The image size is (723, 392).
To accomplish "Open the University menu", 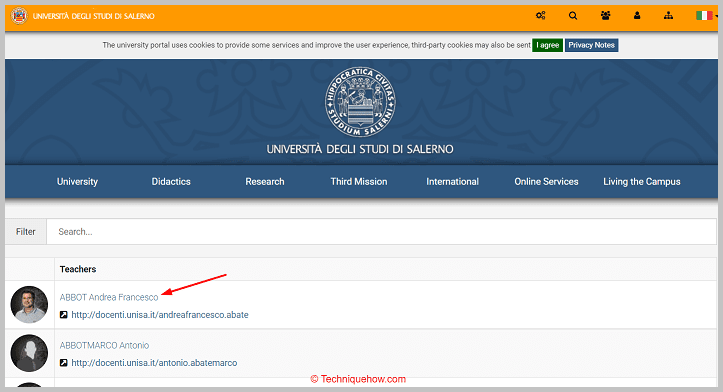I will point(77,182).
